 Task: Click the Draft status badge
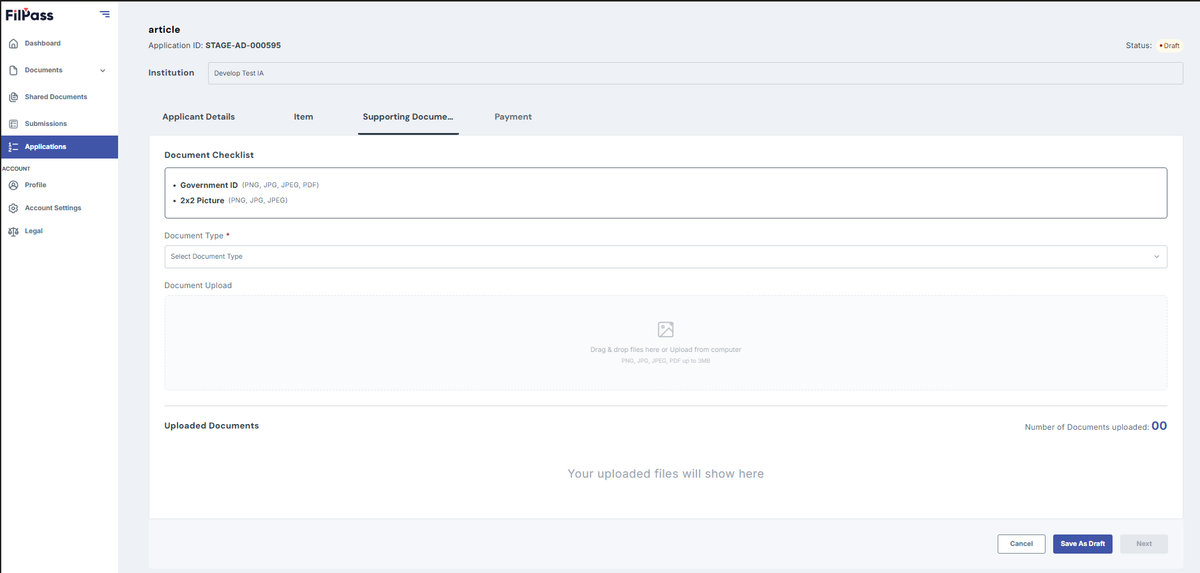coord(1169,46)
